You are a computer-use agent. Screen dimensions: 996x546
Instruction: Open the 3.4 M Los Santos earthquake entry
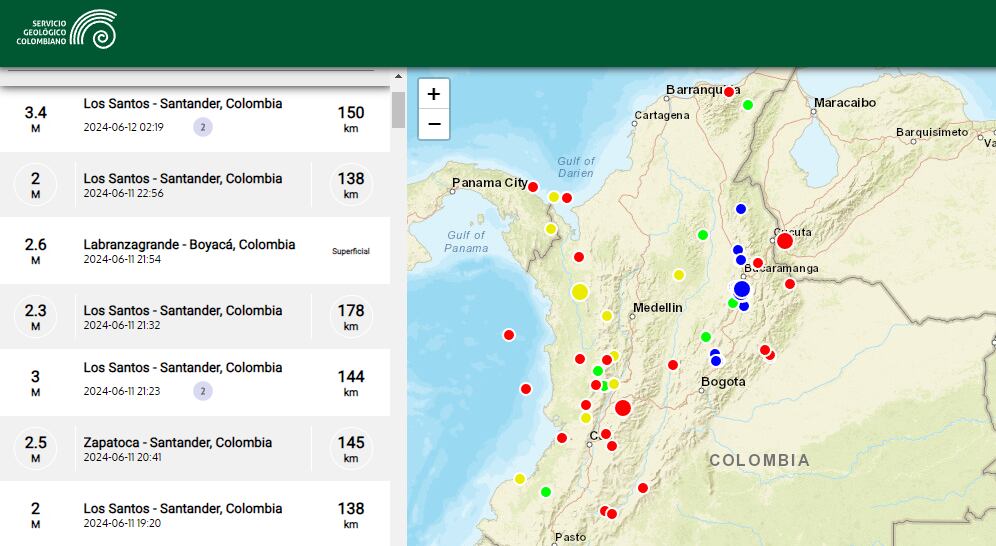tap(195, 119)
